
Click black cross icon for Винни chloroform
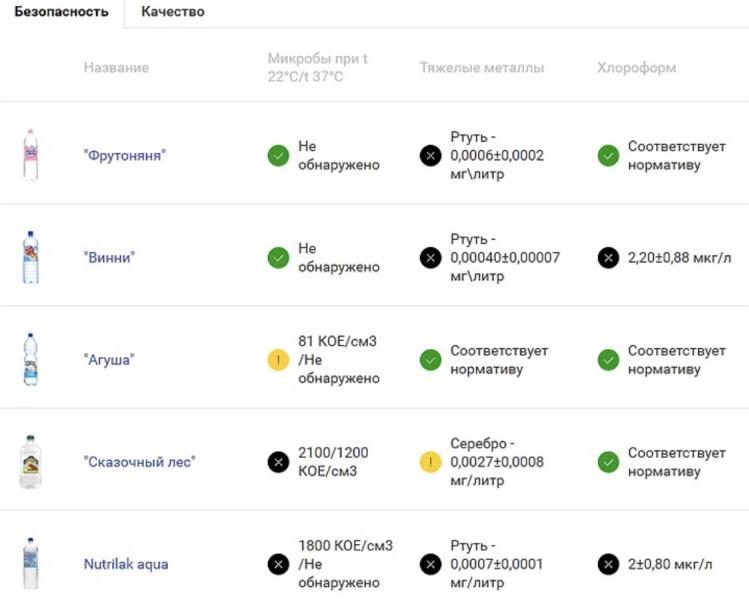[x=608, y=258]
